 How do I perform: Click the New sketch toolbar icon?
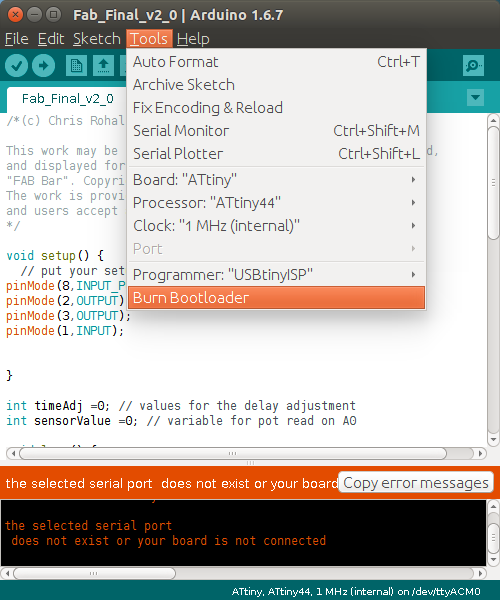(x=76, y=65)
